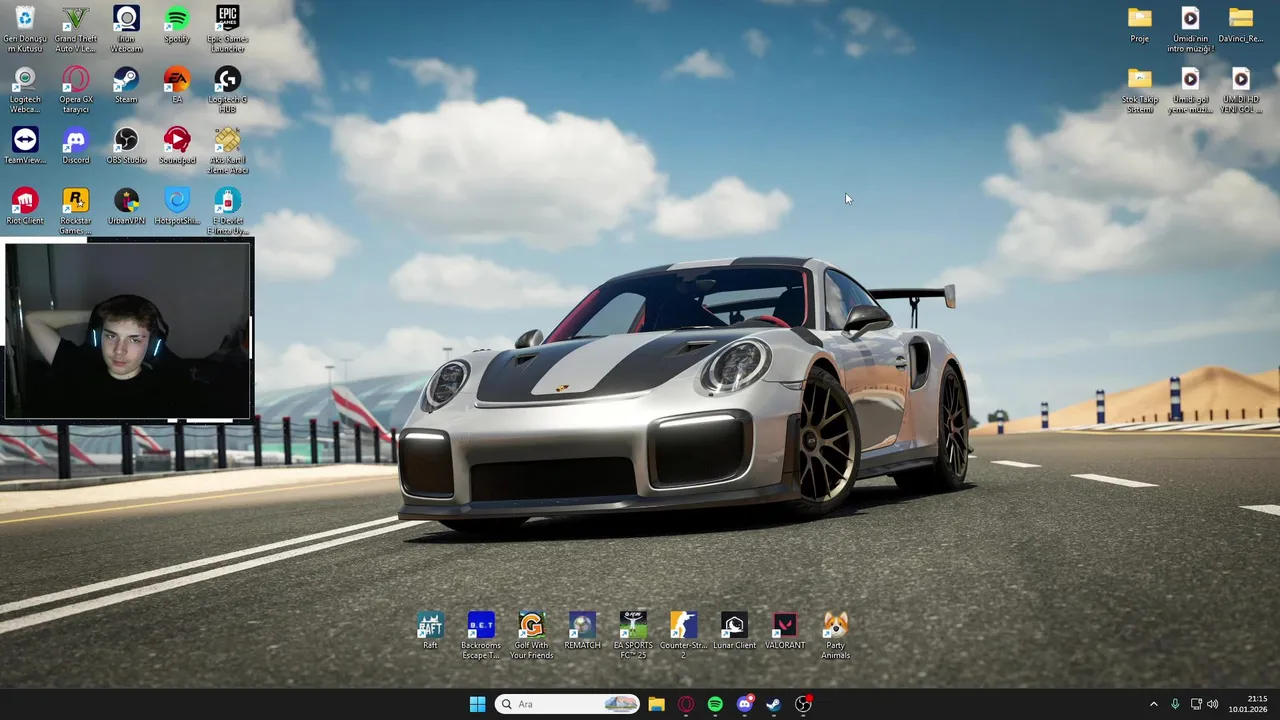Image resolution: width=1280 pixels, height=720 pixels.
Task: Open the Geri Dönüşüm Kutusu recycle bin
Action: 25,30
